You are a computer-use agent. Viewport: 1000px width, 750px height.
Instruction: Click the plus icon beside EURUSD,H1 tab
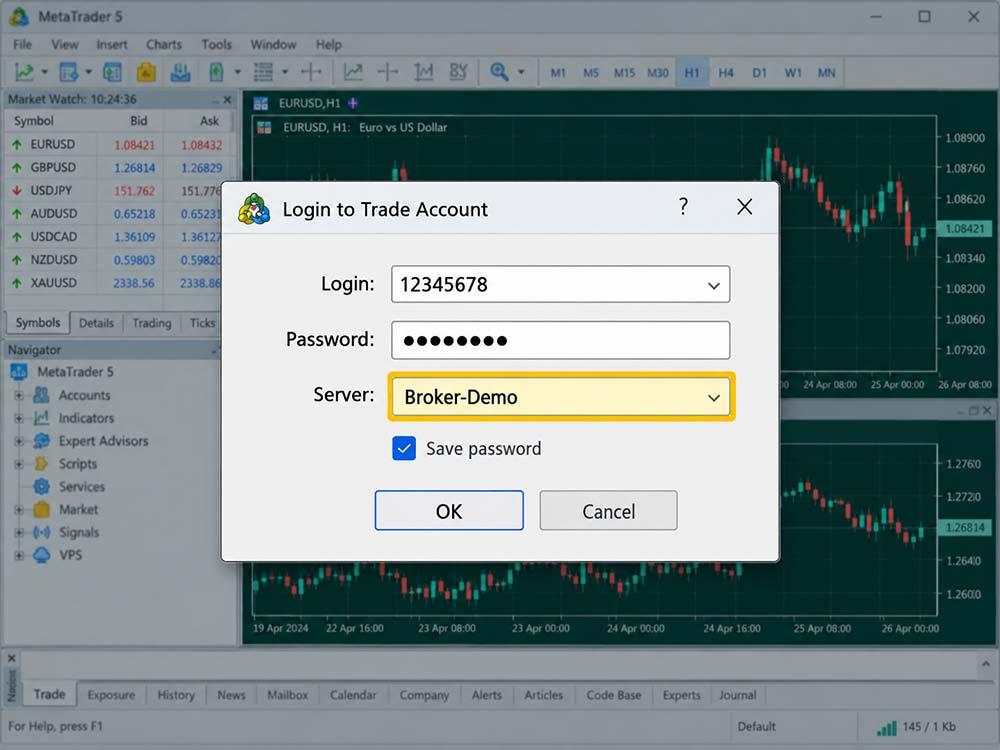coord(353,103)
